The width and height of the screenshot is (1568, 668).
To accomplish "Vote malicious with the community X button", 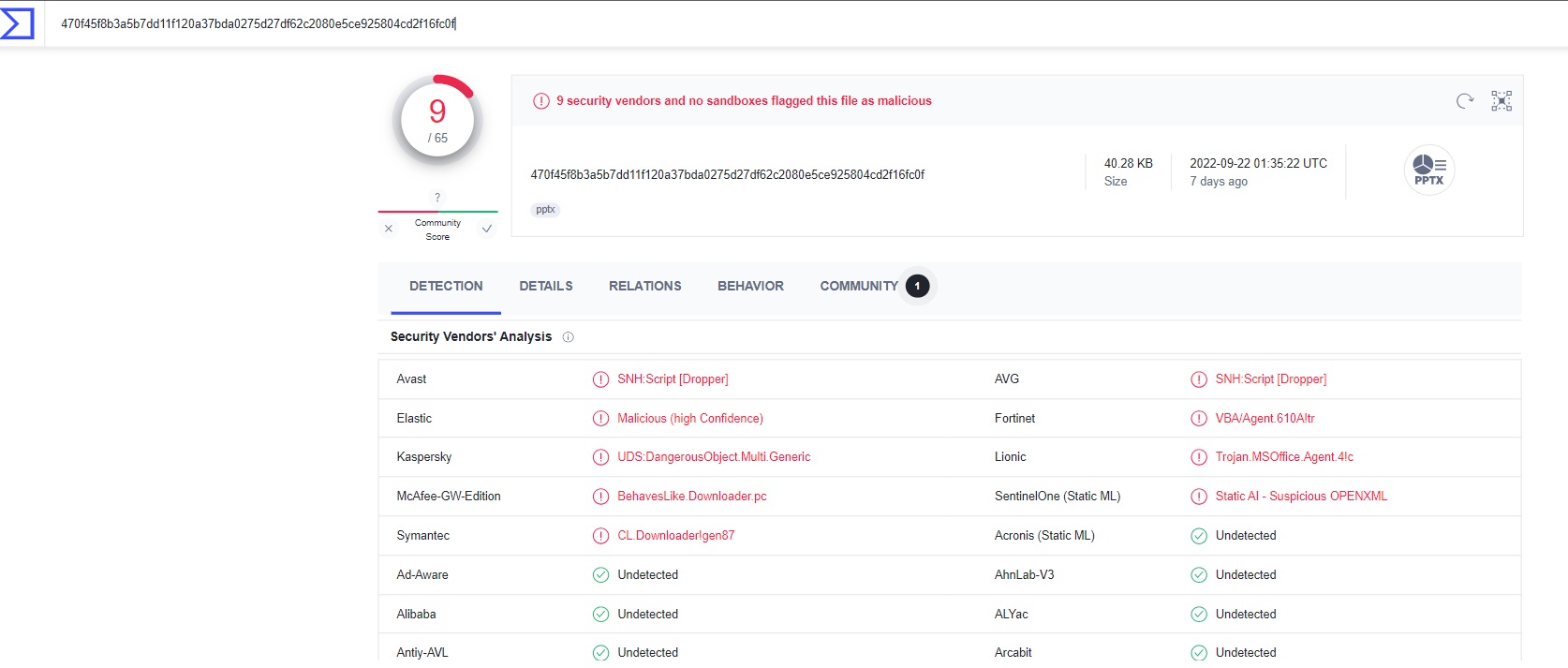I will [x=389, y=229].
